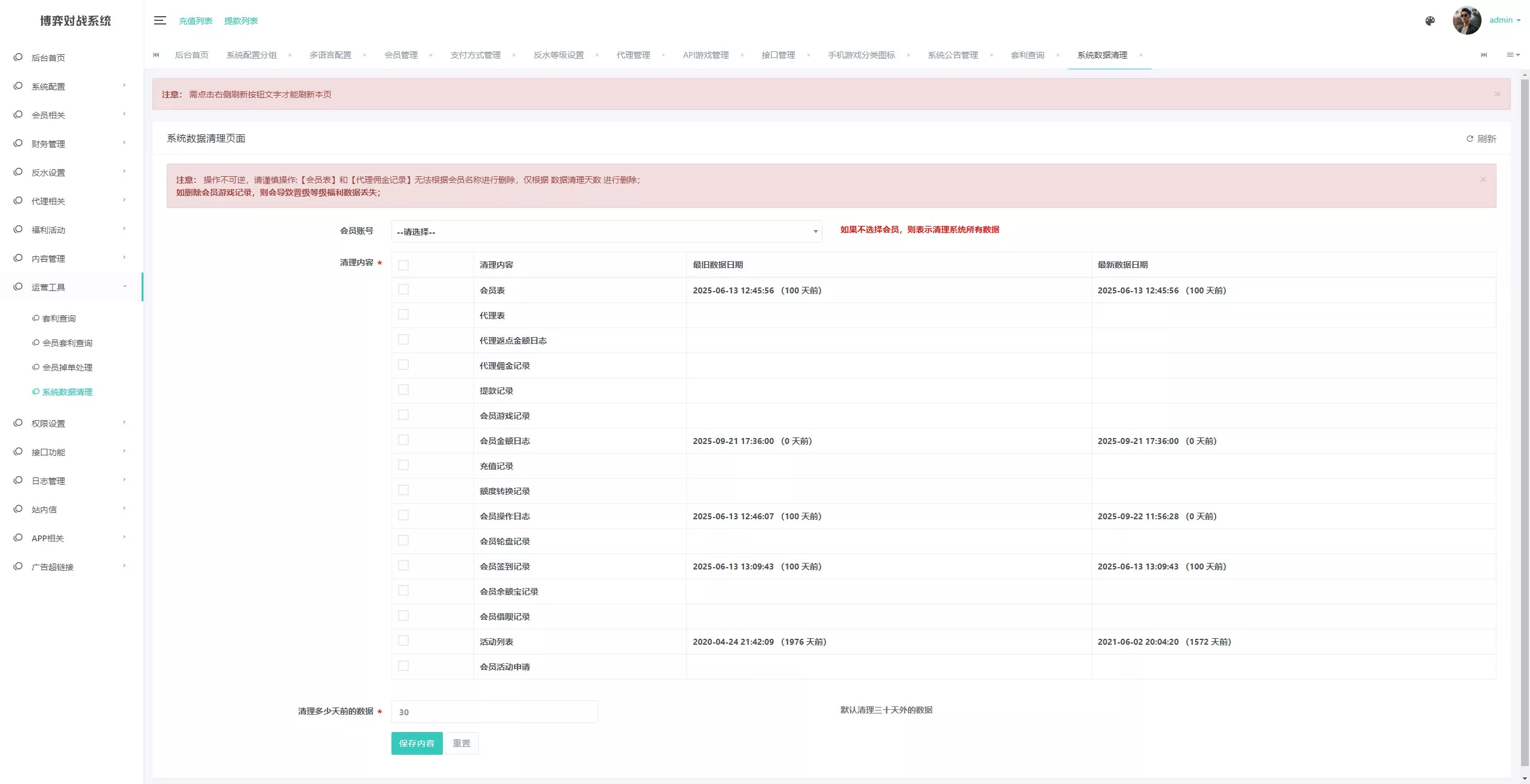Check the 会员表 checkbox
1530x784 pixels.
coord(405,290)
